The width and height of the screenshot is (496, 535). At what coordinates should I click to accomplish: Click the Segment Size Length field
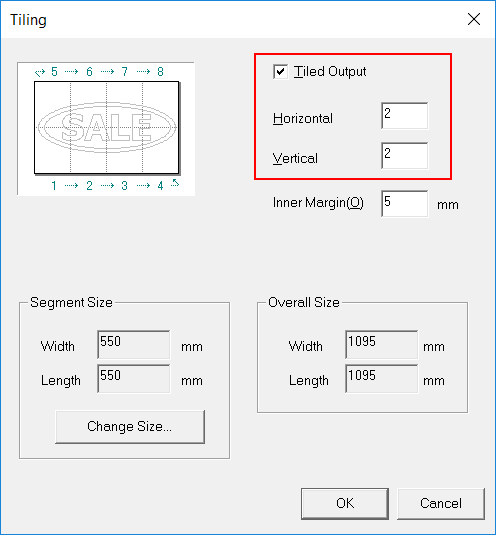point(134,379)
